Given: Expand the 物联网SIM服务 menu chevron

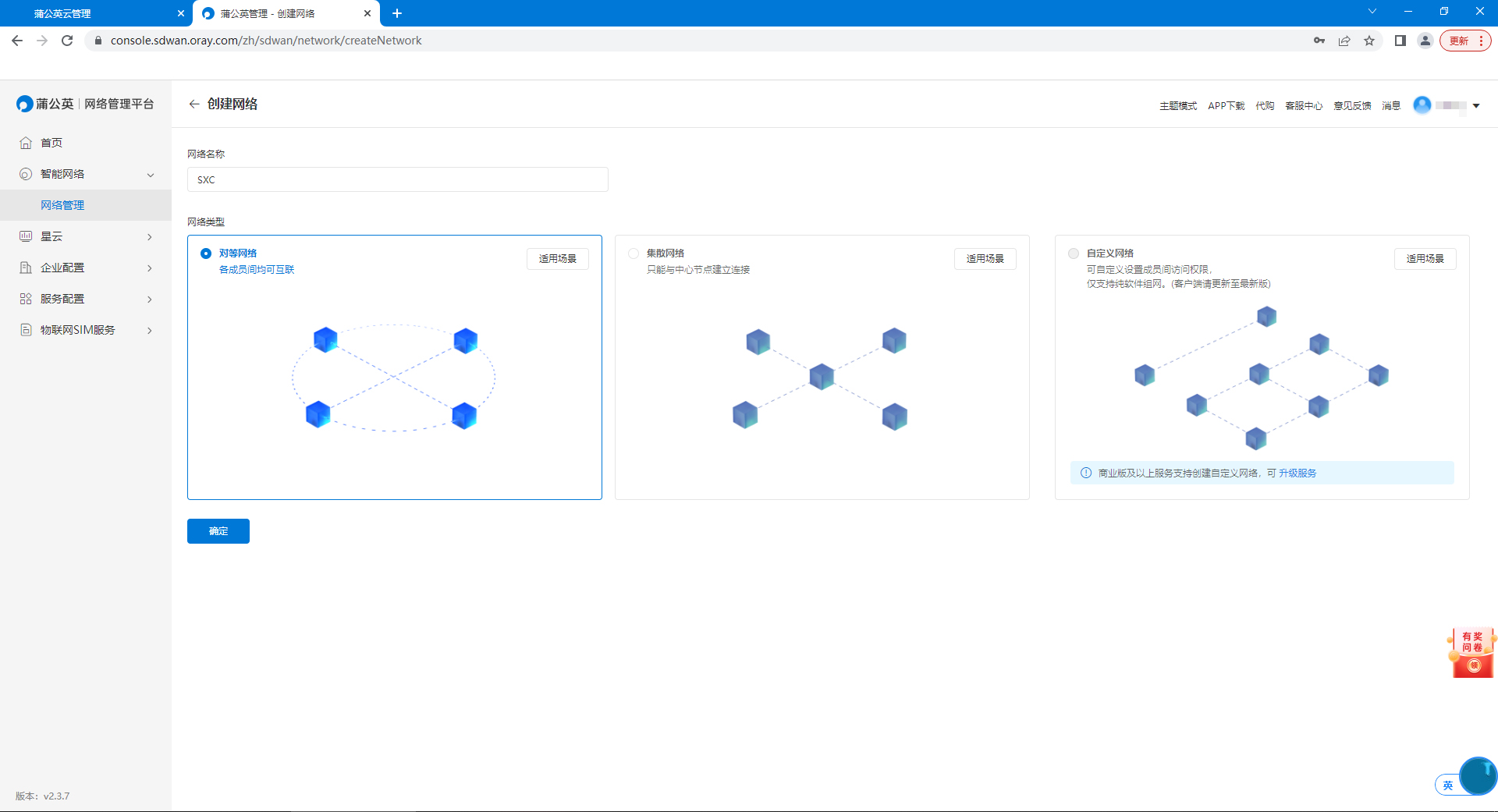Looking at the screenshot, I should [150, 331].
